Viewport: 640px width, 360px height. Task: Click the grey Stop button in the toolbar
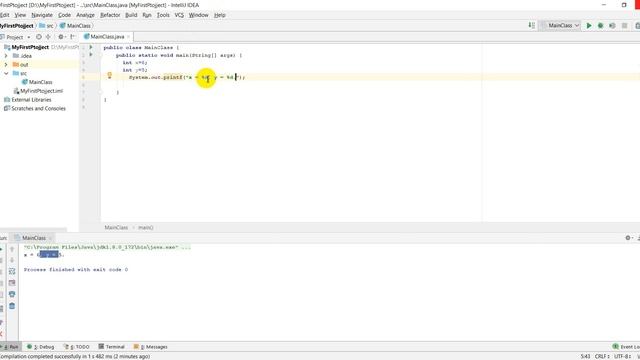click(x=624, y=26)
